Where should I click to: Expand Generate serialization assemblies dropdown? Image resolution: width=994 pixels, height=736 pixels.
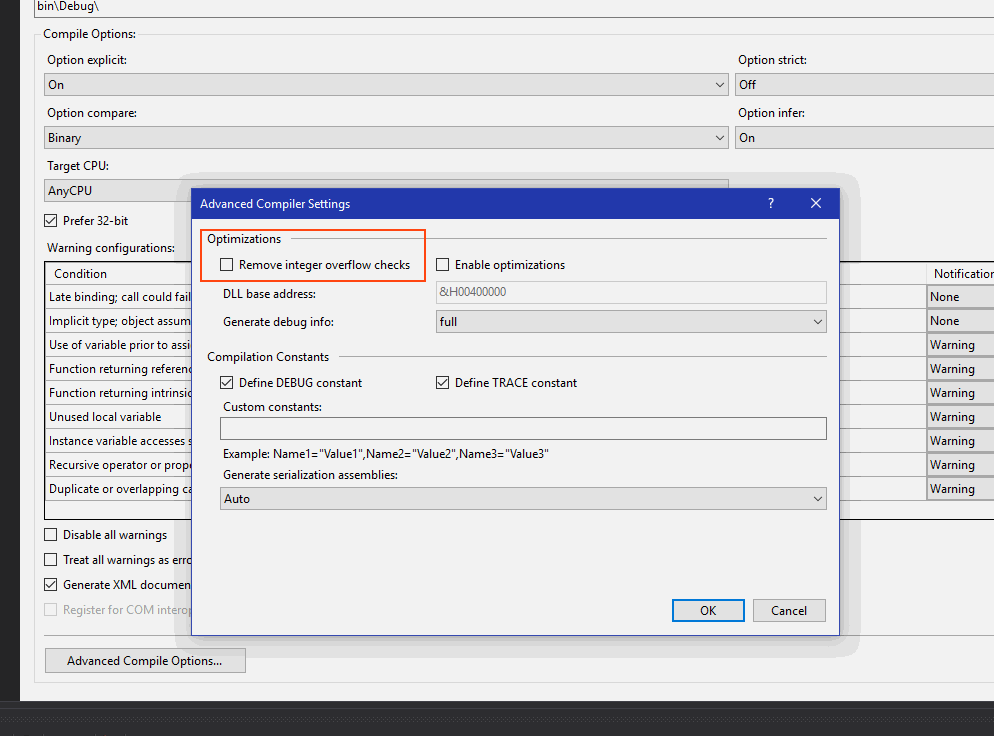click(x=523, y=499)
